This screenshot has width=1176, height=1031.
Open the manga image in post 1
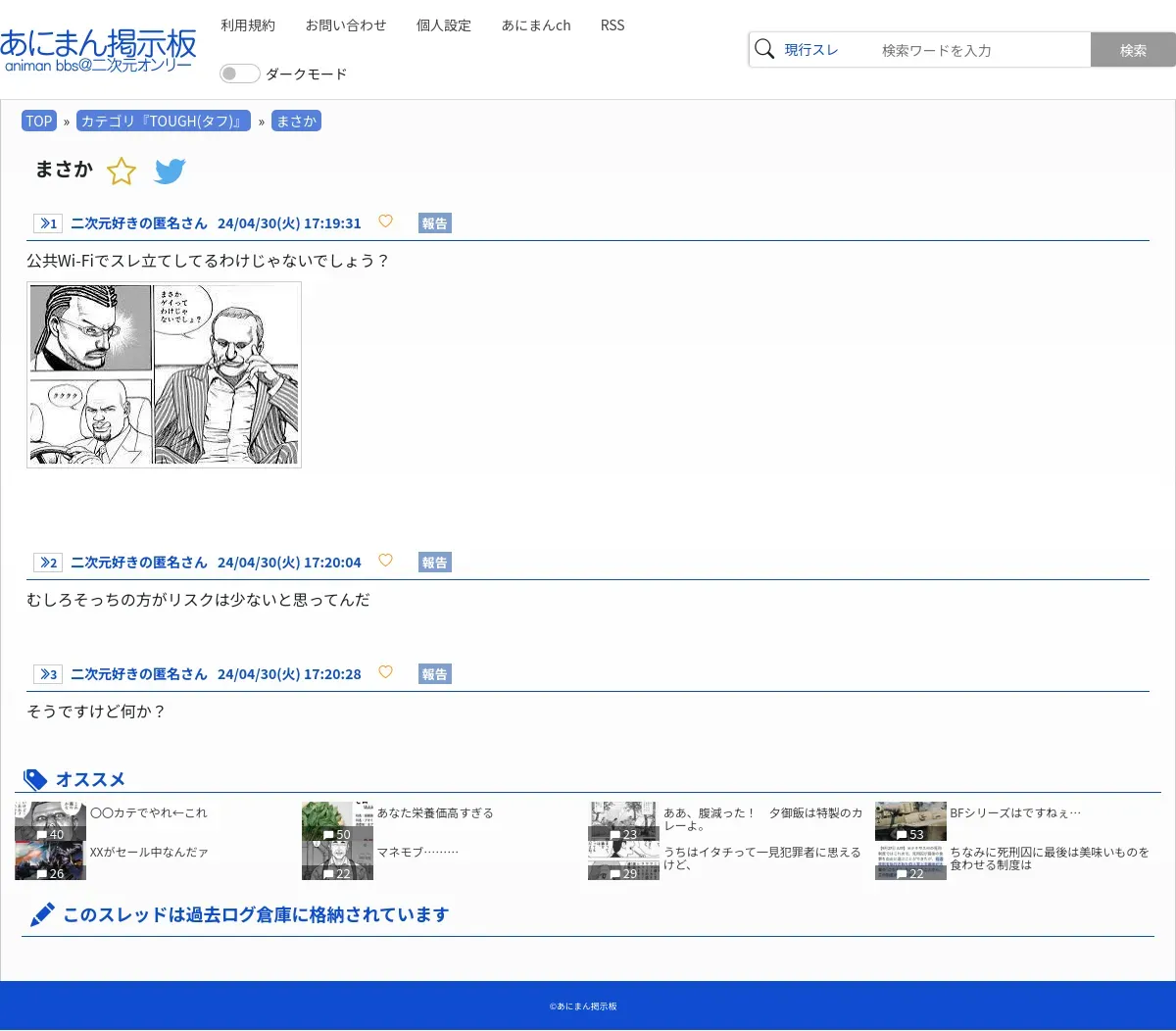coord(164,375)
